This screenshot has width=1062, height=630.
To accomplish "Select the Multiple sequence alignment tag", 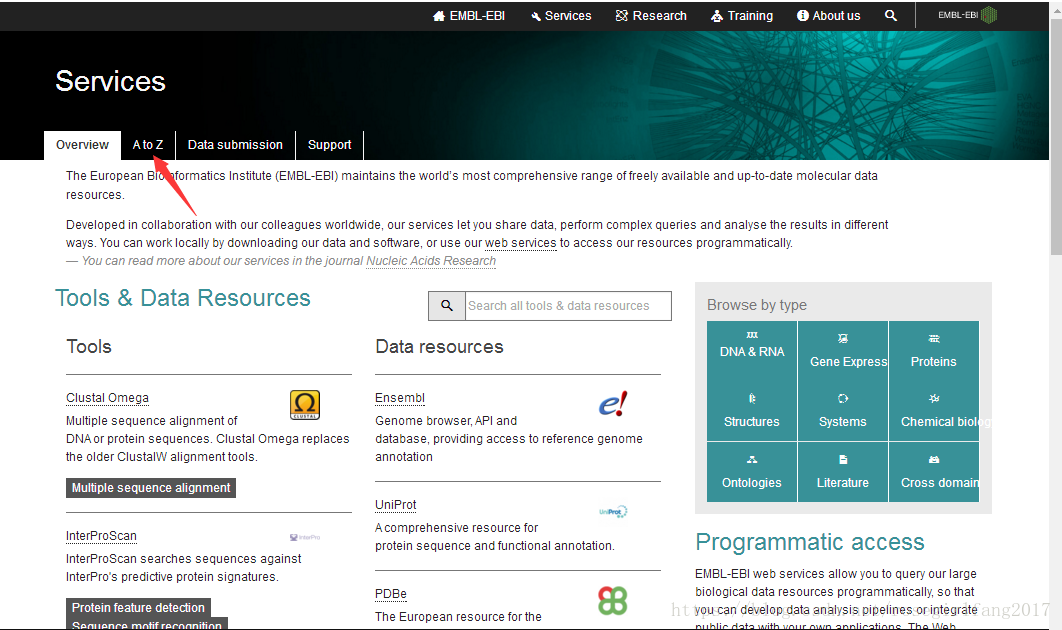I will (x=151, y=488).
